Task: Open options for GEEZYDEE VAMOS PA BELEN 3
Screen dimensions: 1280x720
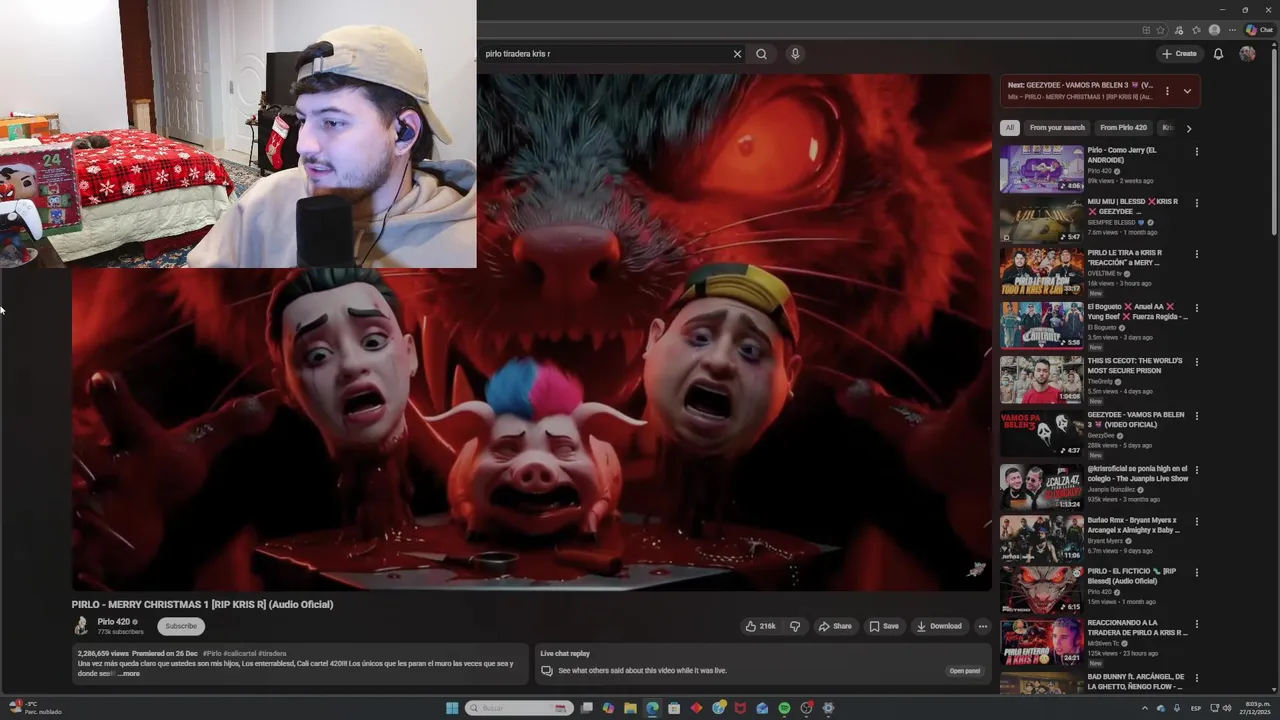Action: pos(1196,416)
